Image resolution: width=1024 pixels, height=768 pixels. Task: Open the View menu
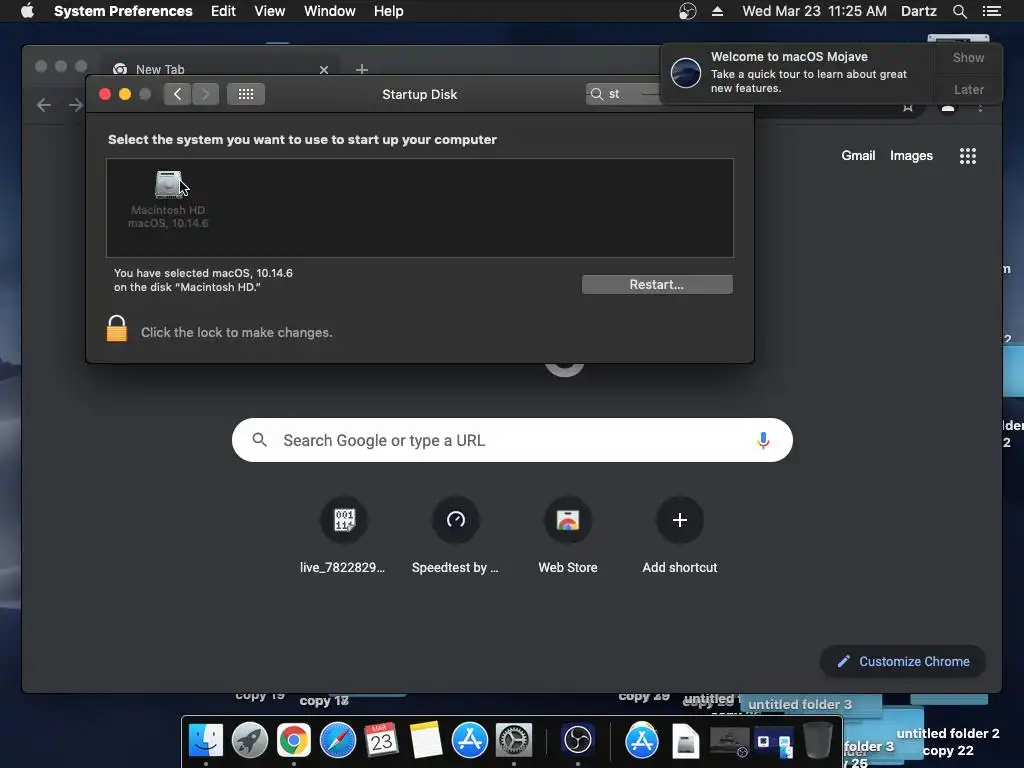pos(269,11)
